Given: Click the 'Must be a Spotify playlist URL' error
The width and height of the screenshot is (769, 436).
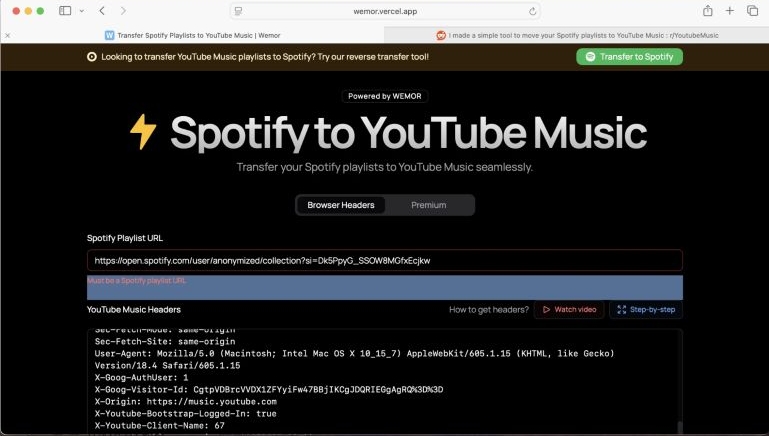Looking at the screenshot, I should 136,281.
